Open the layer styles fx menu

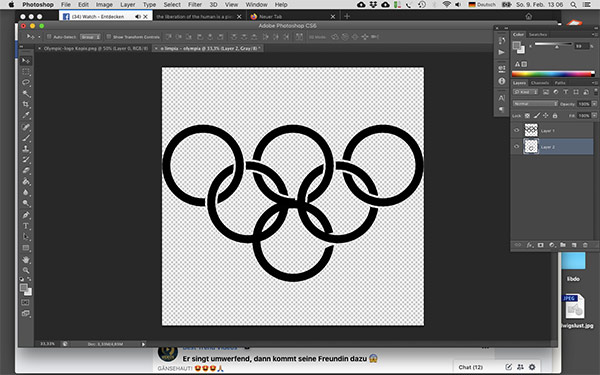click(530, 245)
